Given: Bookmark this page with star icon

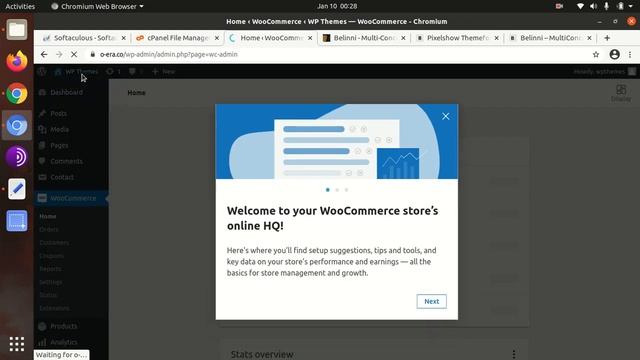Looking at the screenshot, I should [596, 54].
